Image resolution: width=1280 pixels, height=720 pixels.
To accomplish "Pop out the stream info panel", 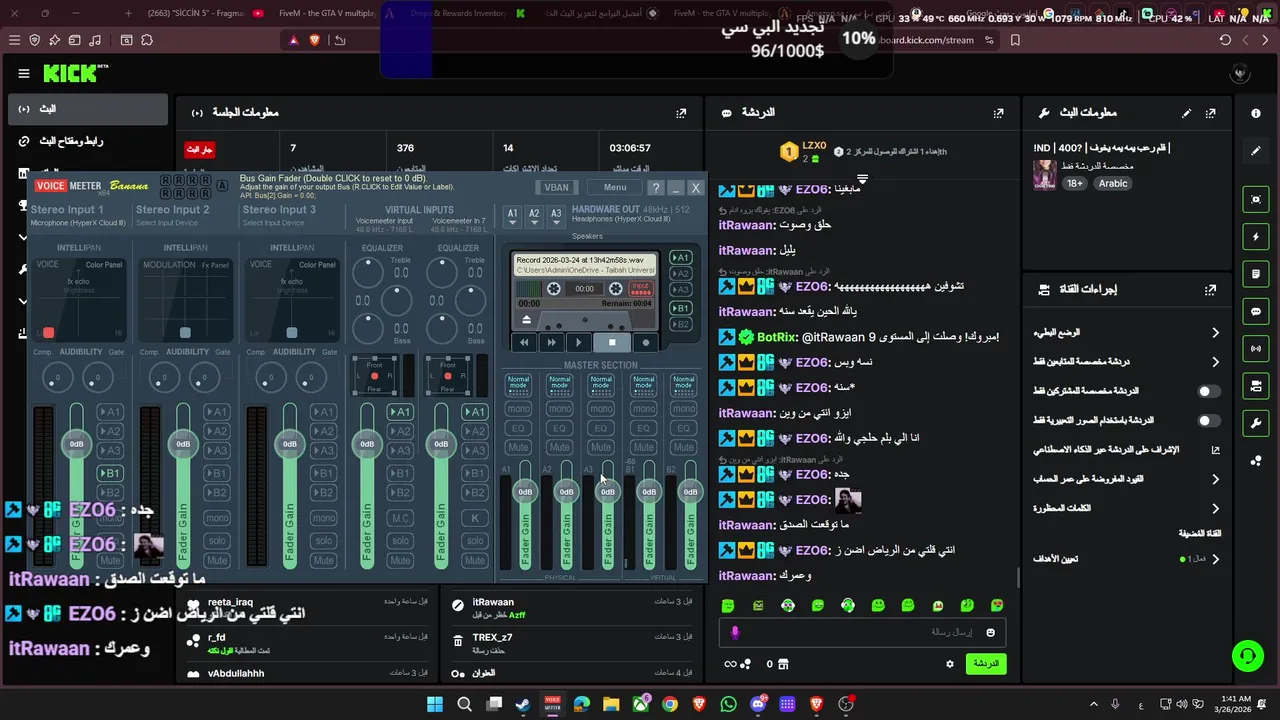I will [x=1211, y=113].
